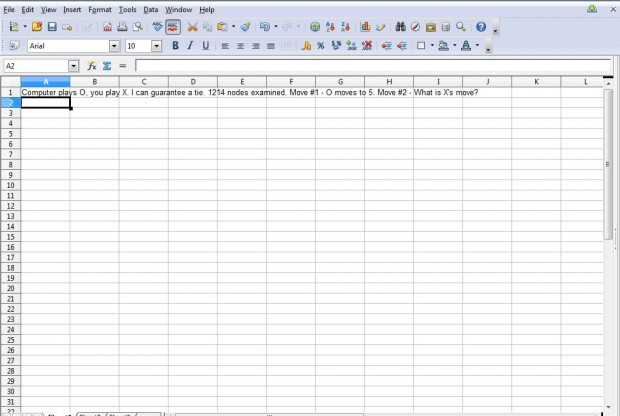
Task: Apply Font Color swatch button
Action: pyautogui.click(x=466, y=46)
